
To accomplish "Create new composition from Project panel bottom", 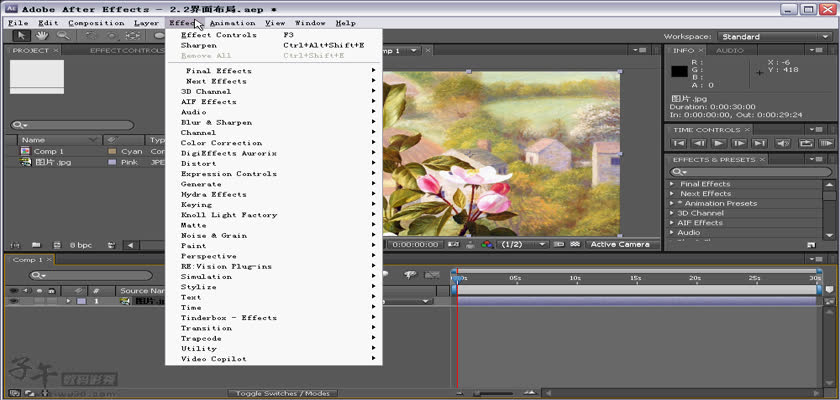I will click(x=56, y=245).
